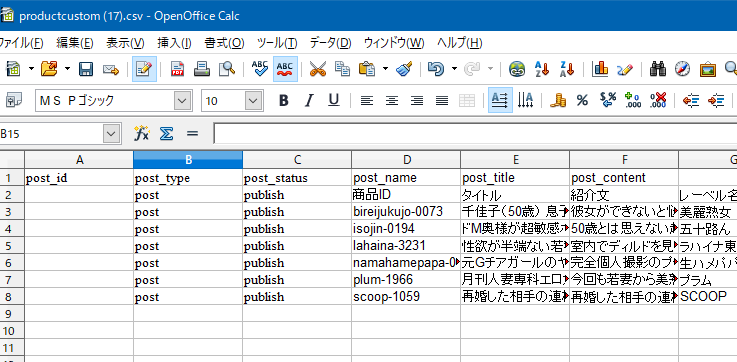Image resolution: width=737 pixels, height=362 pixels.
Task: Open the dropdown arrow next to New document
Action: (31, 70)
